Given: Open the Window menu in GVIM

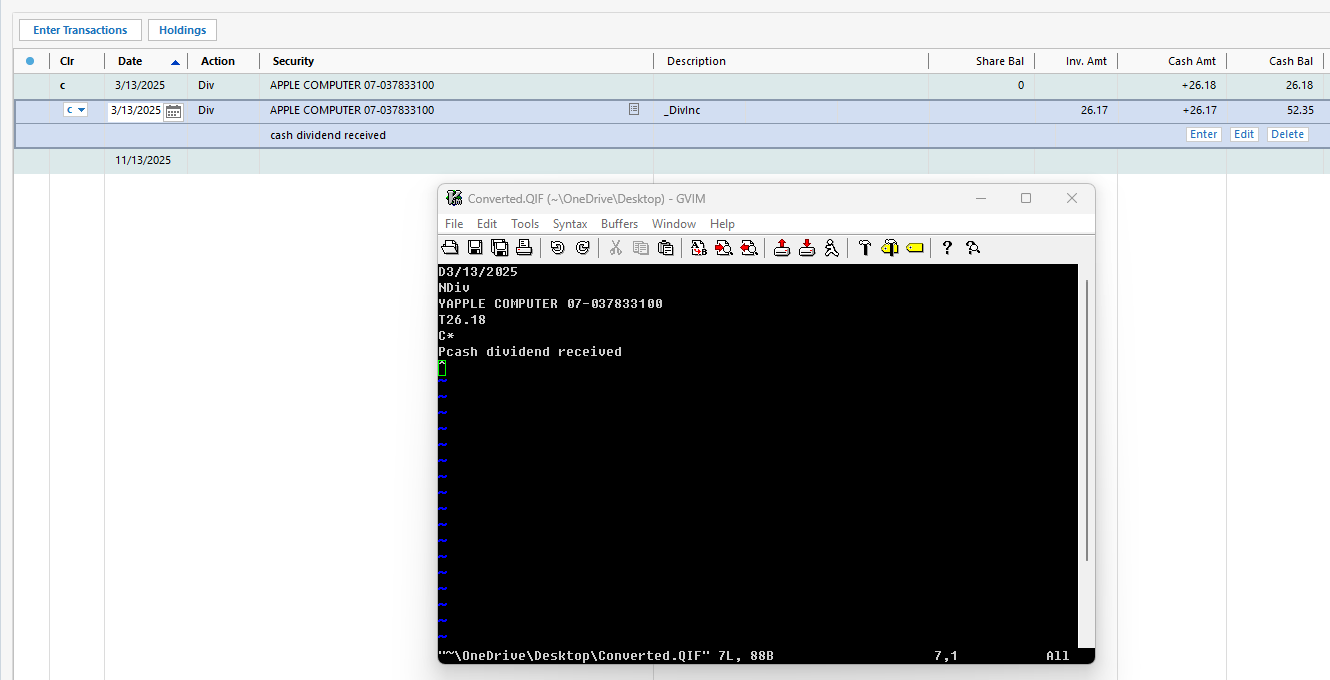Looking at the screenshot, I should point(674,224).
